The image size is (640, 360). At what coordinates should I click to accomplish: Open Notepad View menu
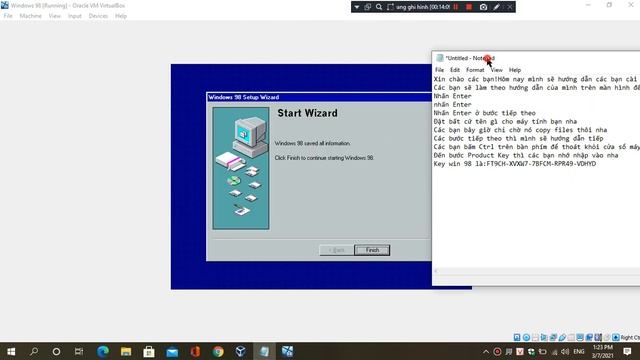coord(496,70)
